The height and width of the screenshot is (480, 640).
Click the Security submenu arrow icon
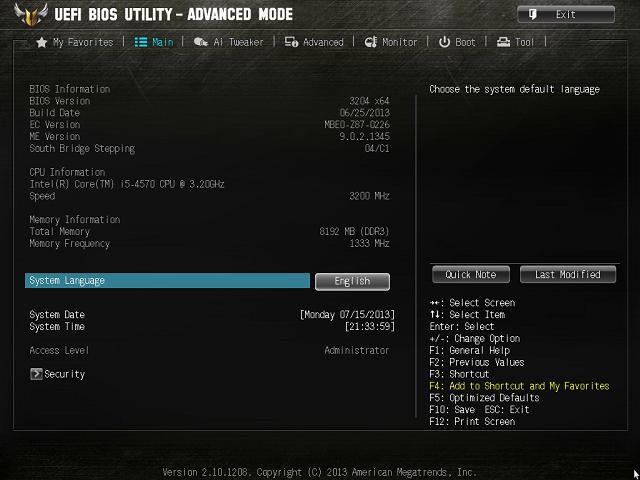36,374
